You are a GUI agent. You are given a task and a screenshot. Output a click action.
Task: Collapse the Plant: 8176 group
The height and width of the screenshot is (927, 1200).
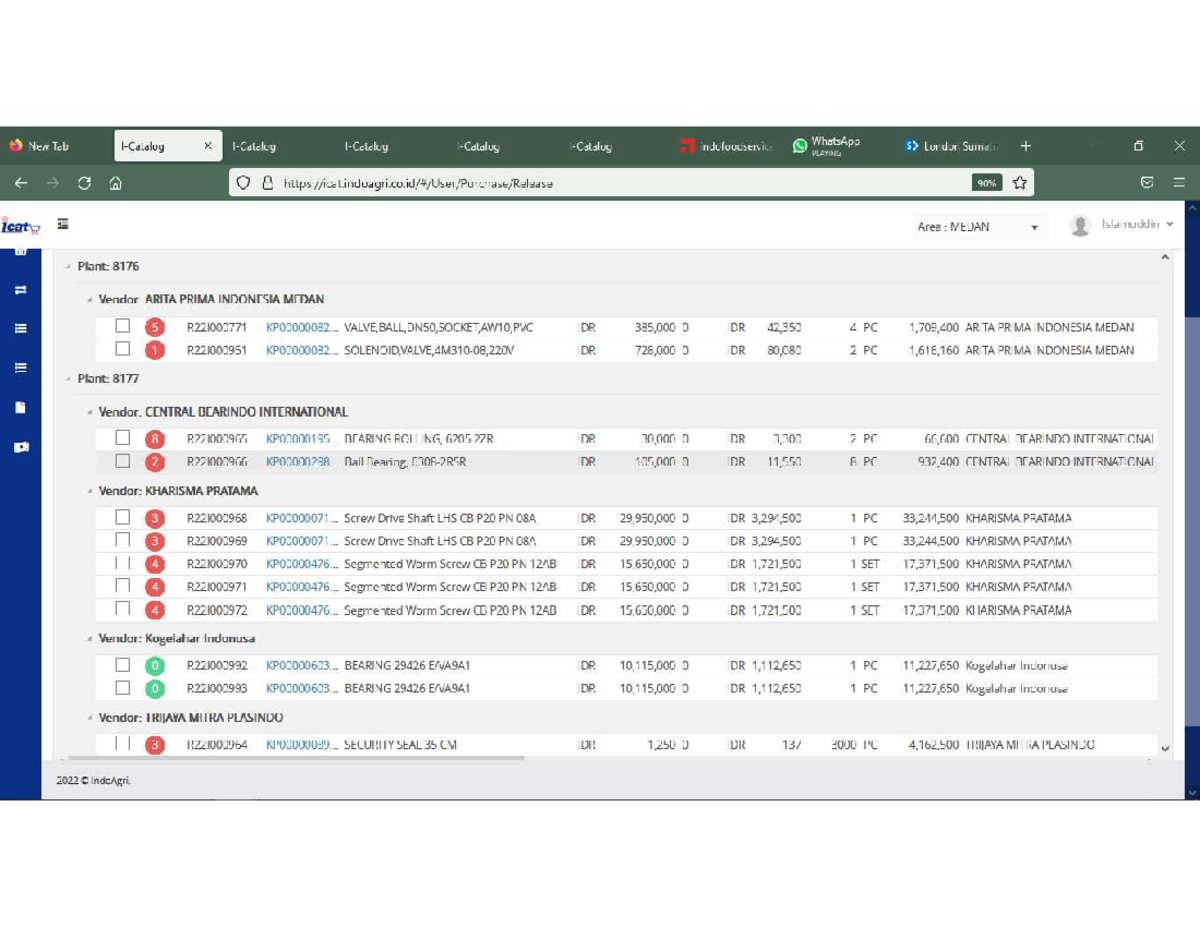tap(68, 267)
